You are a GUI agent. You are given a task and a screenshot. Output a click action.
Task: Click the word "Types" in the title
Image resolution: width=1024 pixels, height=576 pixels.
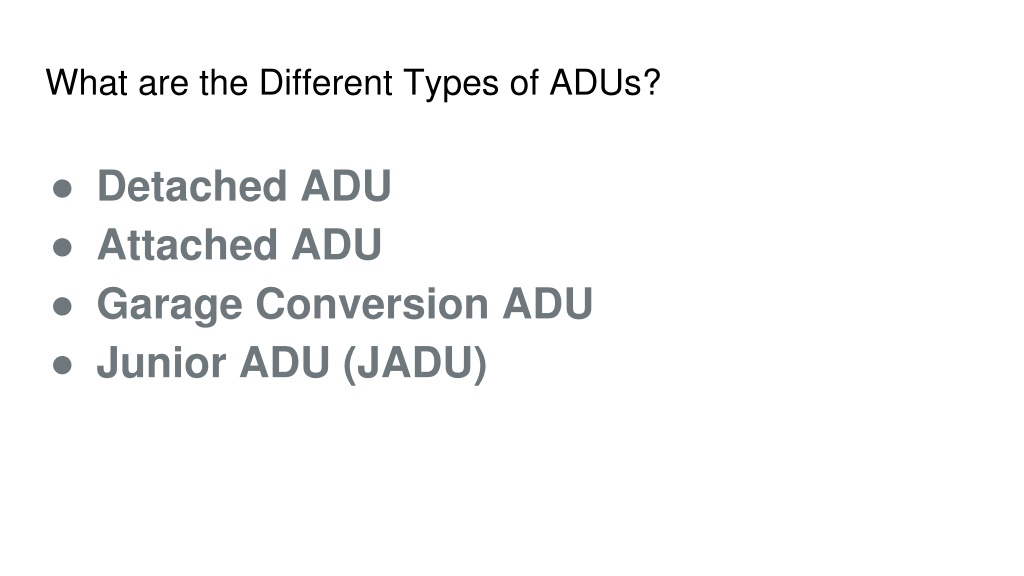tap(451, 85)
